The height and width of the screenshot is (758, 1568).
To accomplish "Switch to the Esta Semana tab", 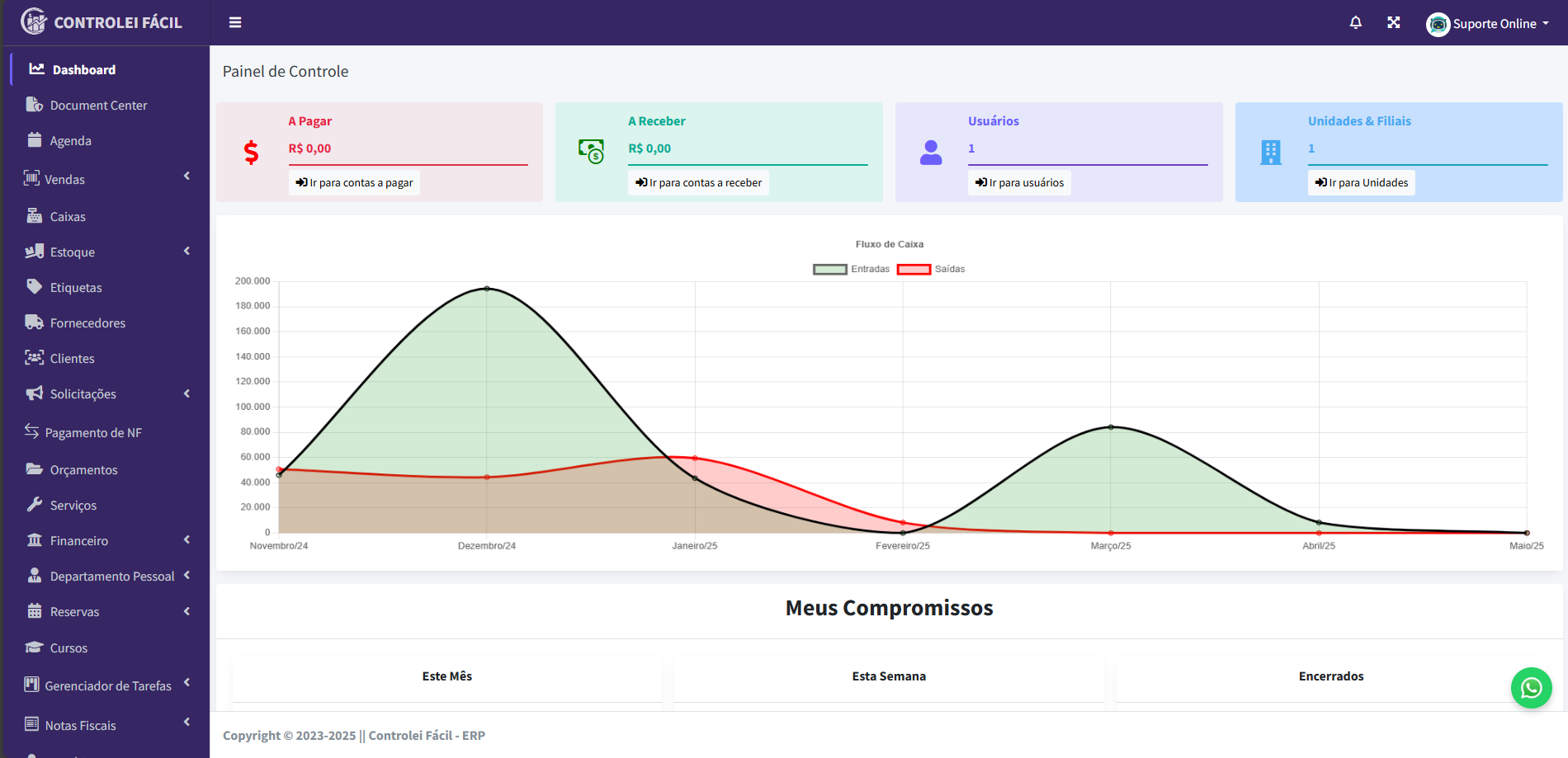I will (889, 676).
